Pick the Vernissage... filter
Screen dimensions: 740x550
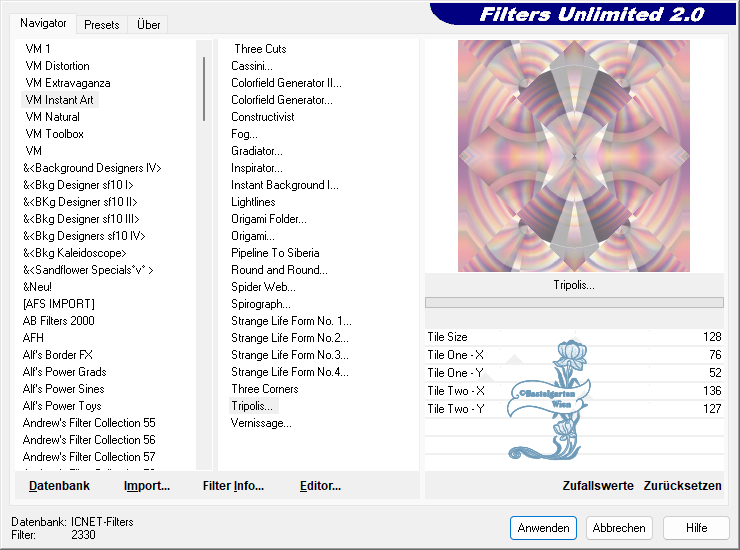pyautogui.click(x=261, y=423)
